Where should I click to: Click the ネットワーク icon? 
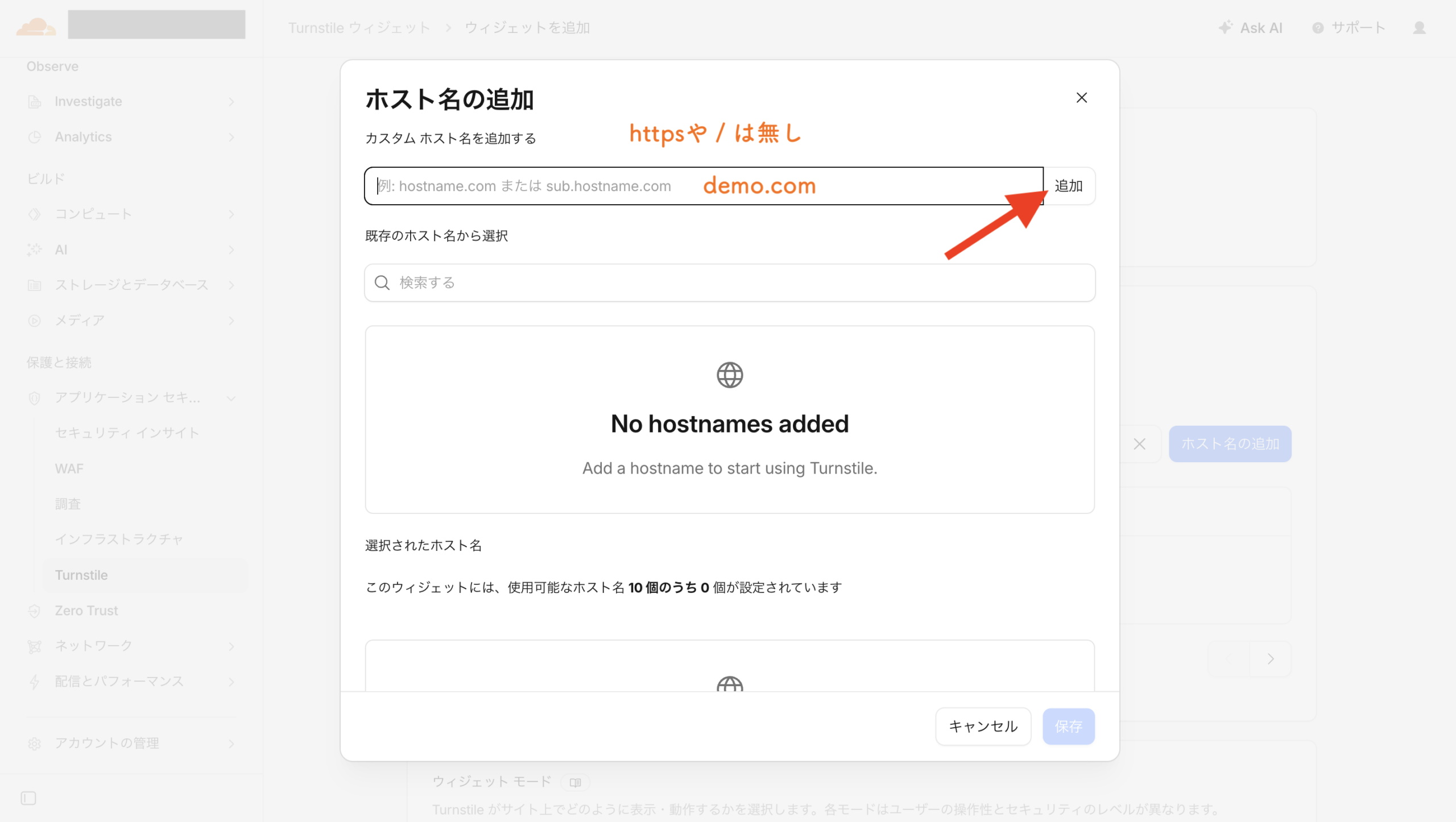35,647
